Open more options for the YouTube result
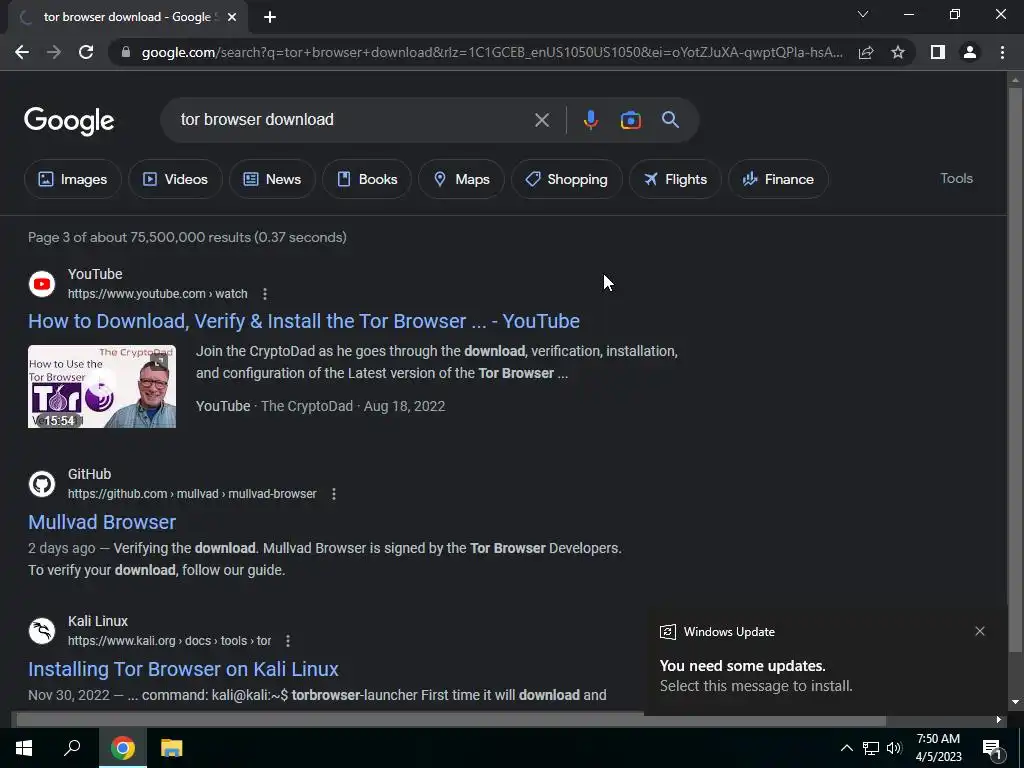 coord(264,294)
